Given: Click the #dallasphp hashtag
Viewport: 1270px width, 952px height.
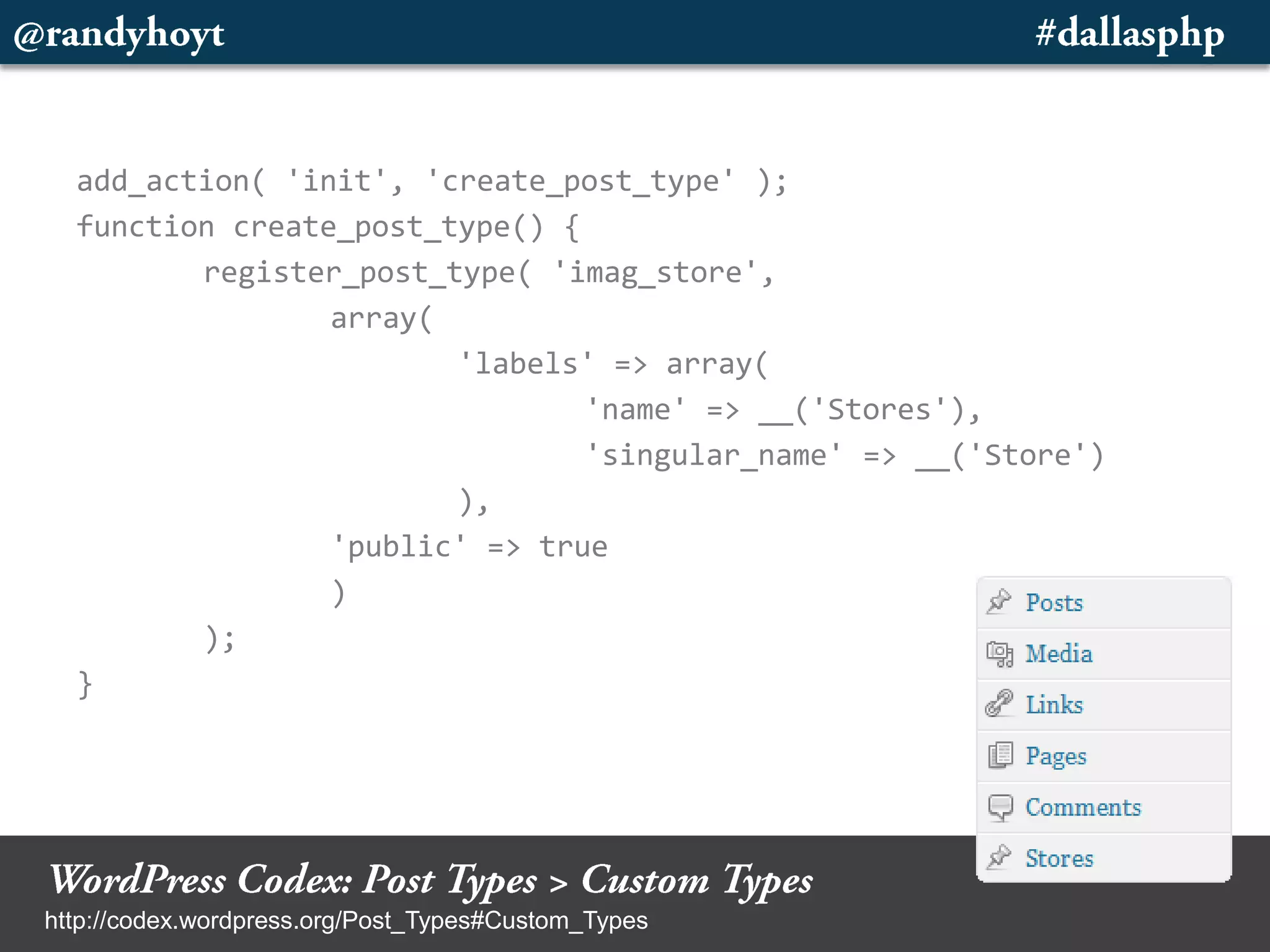Looking at the screenshot, I should click(x=1129, y=33).
